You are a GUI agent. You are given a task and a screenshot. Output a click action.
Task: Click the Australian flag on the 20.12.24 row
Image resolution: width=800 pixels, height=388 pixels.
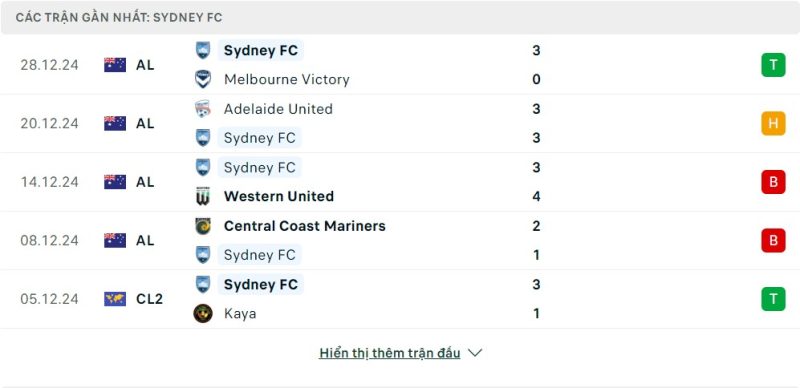pos(115,124)
